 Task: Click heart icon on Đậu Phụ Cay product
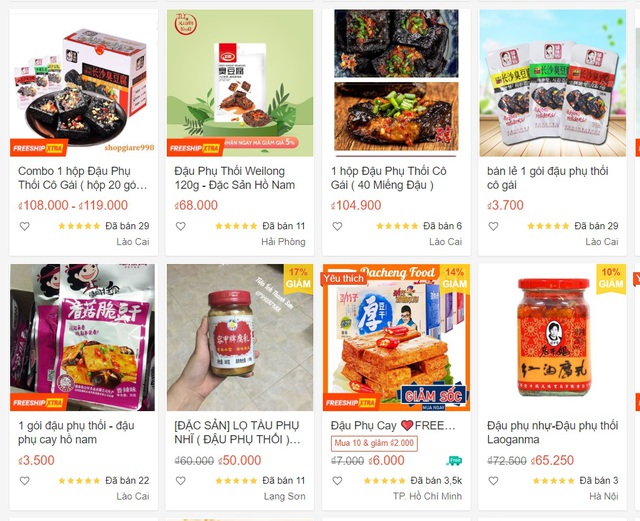pos(337,481)
